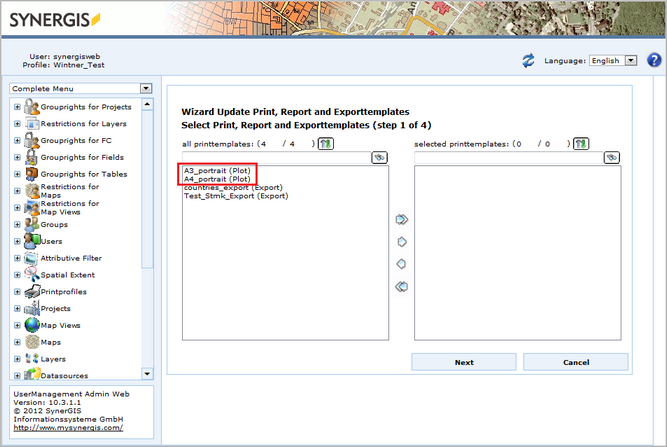Expand the Grouprights for Tables node
Screen dimensions: 667x447
[x=17, y=174]
